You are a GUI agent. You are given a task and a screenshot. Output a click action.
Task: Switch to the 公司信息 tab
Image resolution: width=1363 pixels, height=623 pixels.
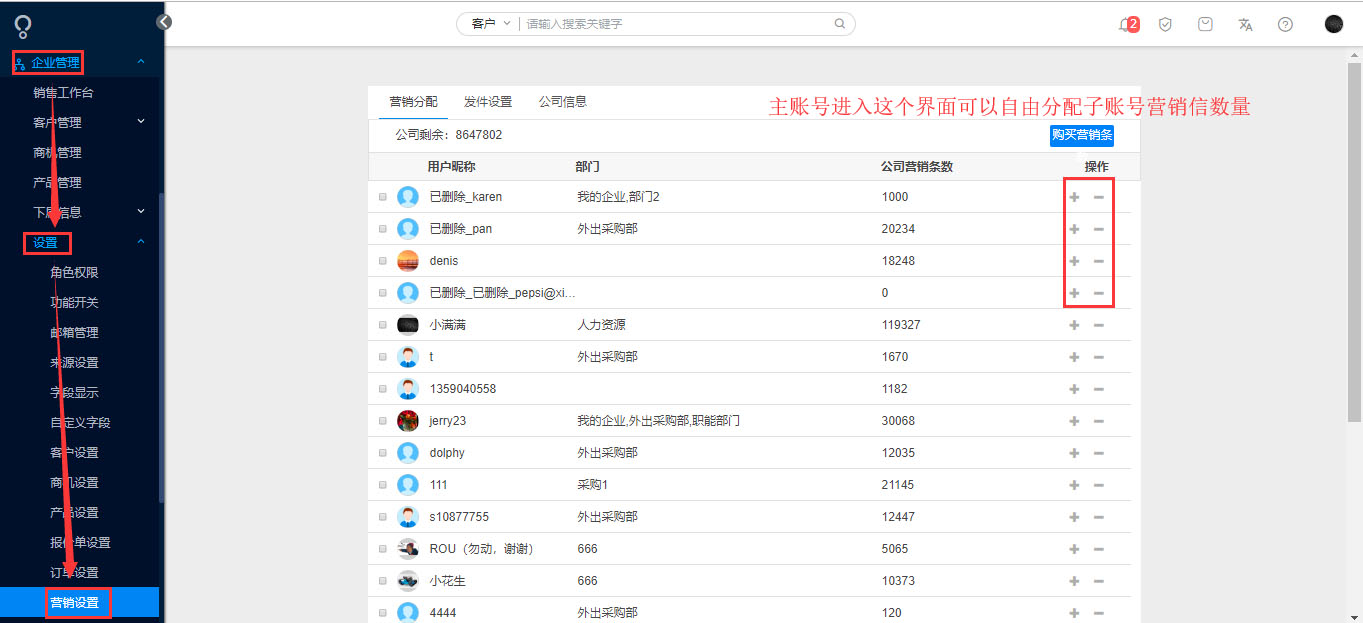coord(563,102)
